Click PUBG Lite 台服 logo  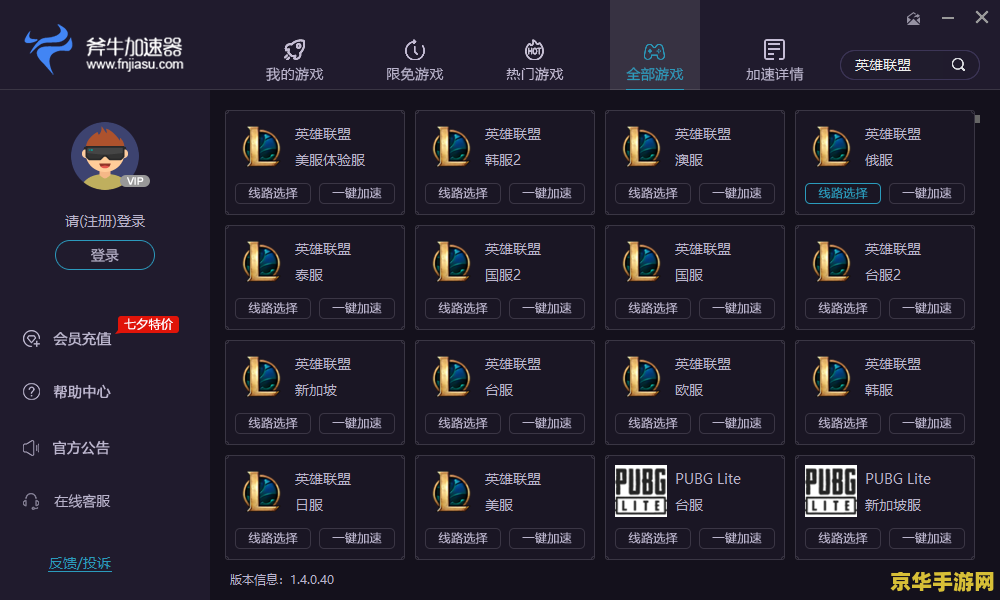641,491
